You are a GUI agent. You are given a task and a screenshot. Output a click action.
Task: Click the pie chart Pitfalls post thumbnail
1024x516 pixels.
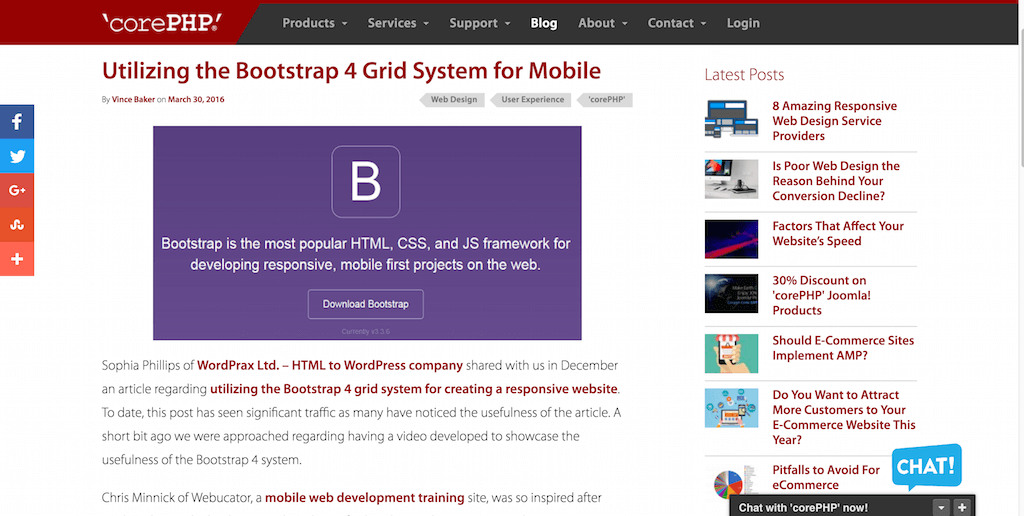[x=731, y=482]
